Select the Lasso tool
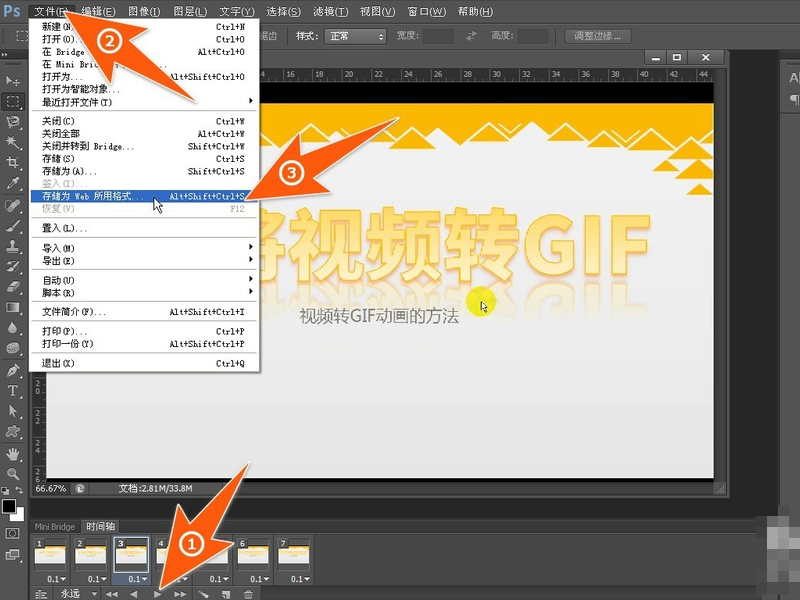This screenshot has height=600, width=800. [x=13, y=121]
